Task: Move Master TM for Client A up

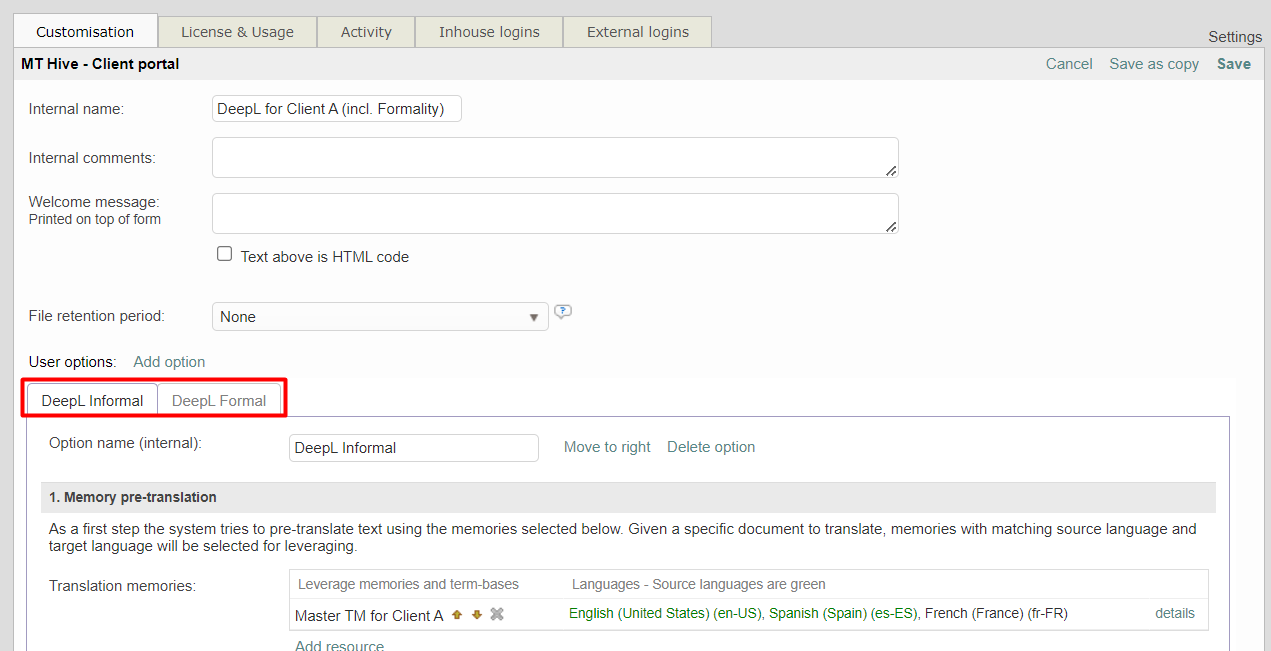Action: [457, 615]
